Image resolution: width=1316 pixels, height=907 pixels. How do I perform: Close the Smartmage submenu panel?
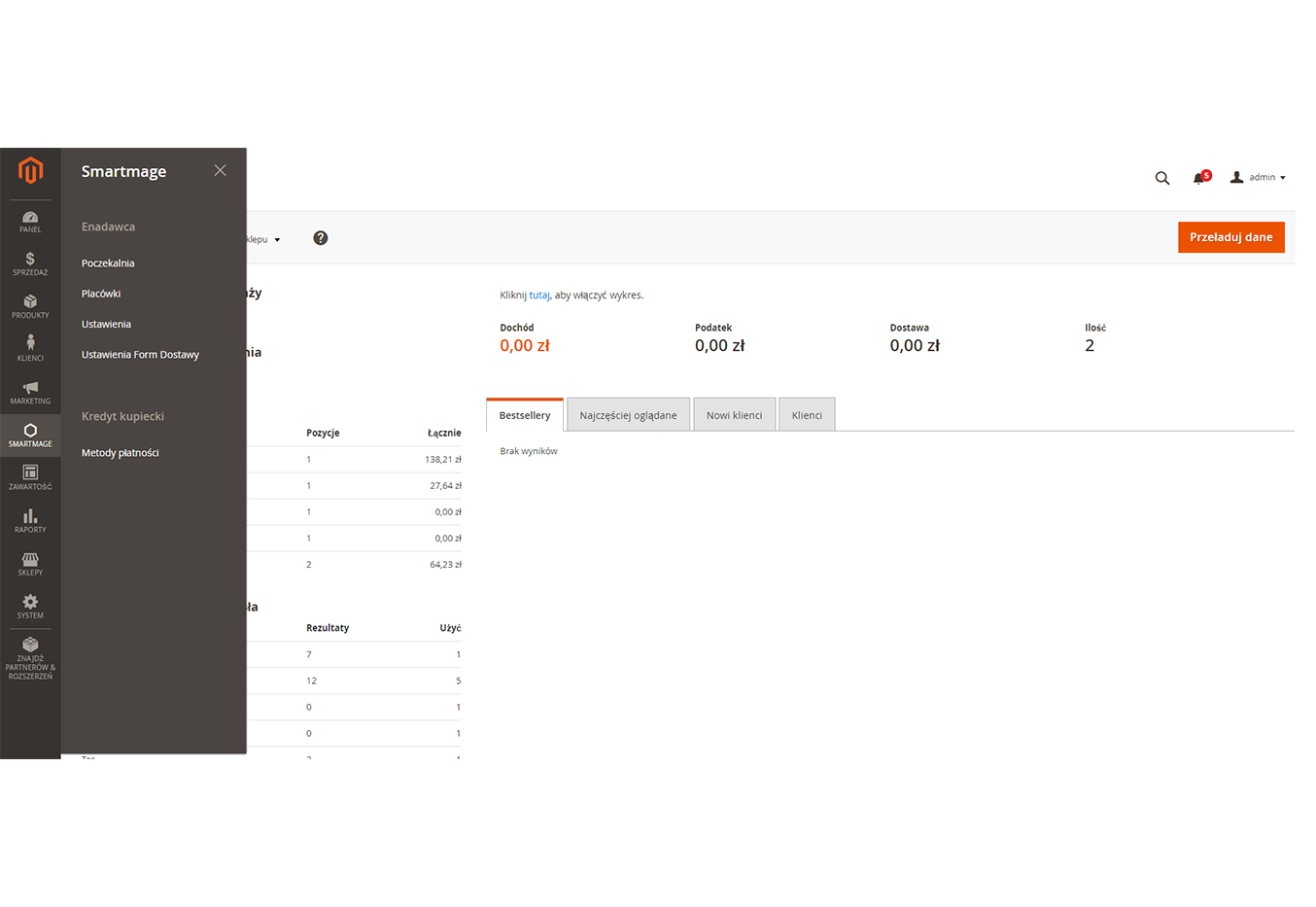[221, 170]
